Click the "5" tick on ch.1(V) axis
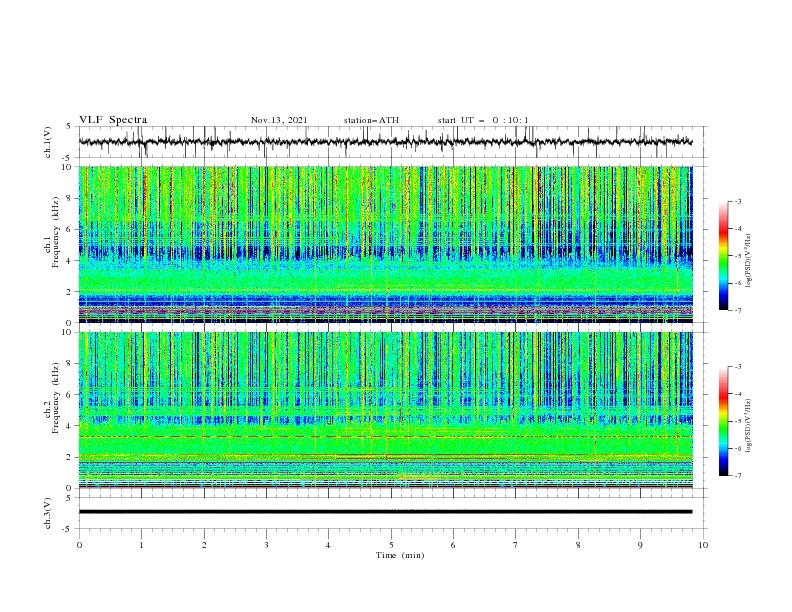Screen dimensions: 792x612 pos(69,127)
